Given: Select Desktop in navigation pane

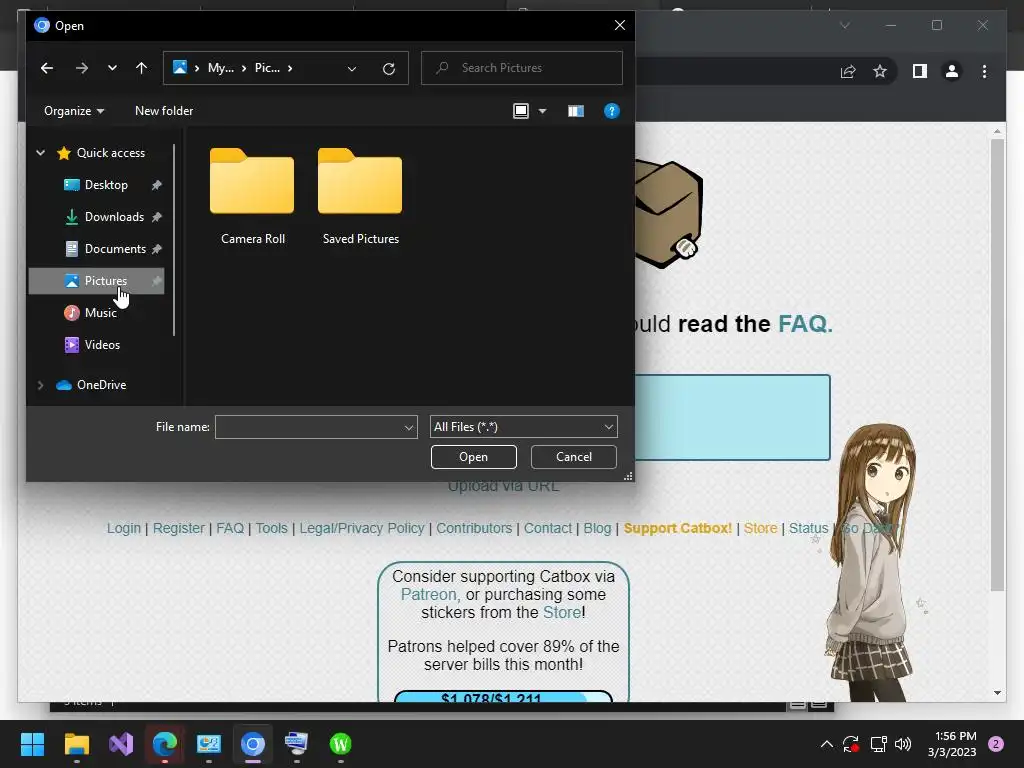Looking at the screenshot, I should [x=97, y=185].
